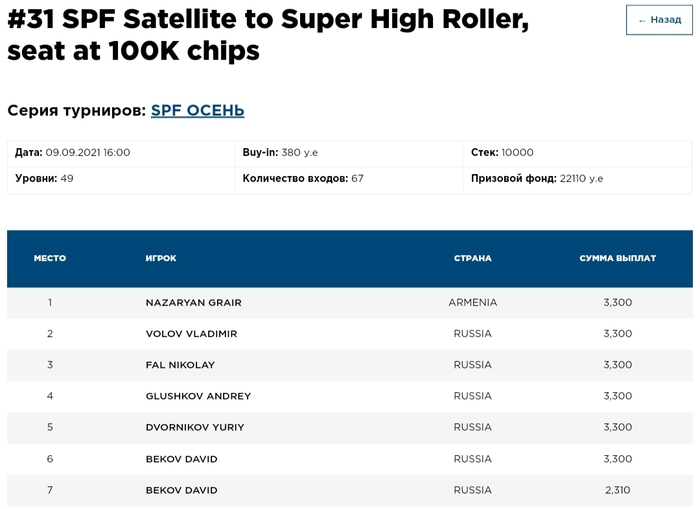Viewport: 700px width, 509px height.
Task: Click the ARMENIA country cell
Action: (x=472, y=303)
